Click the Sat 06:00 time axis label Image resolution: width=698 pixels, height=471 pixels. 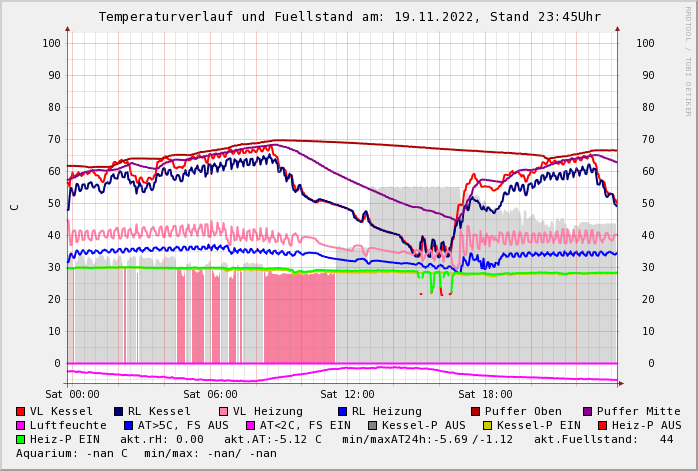point(209,394)
